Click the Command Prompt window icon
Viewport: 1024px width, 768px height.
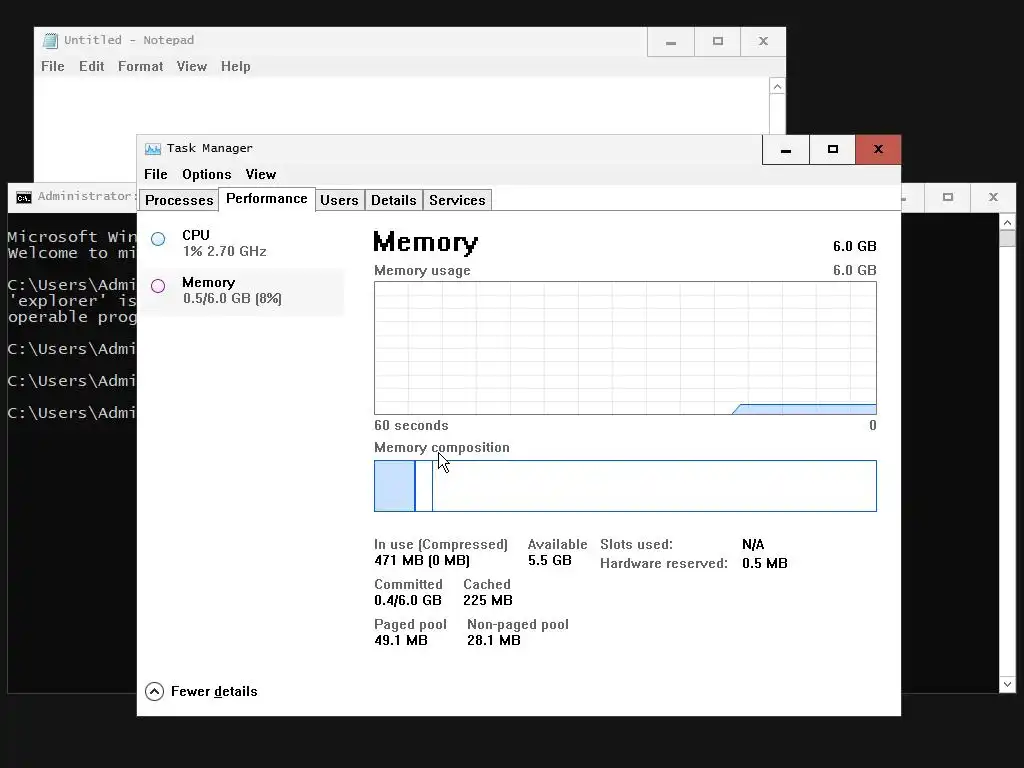pos(24,197)
